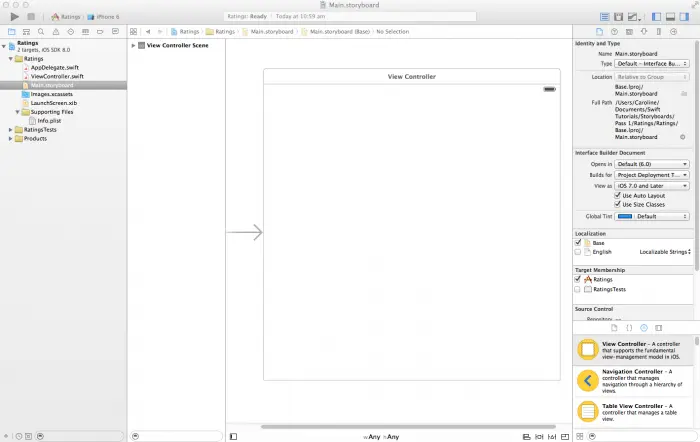700x442 pixels.
Task: Open the Code Snippet library
Action: tap(629, 328)
